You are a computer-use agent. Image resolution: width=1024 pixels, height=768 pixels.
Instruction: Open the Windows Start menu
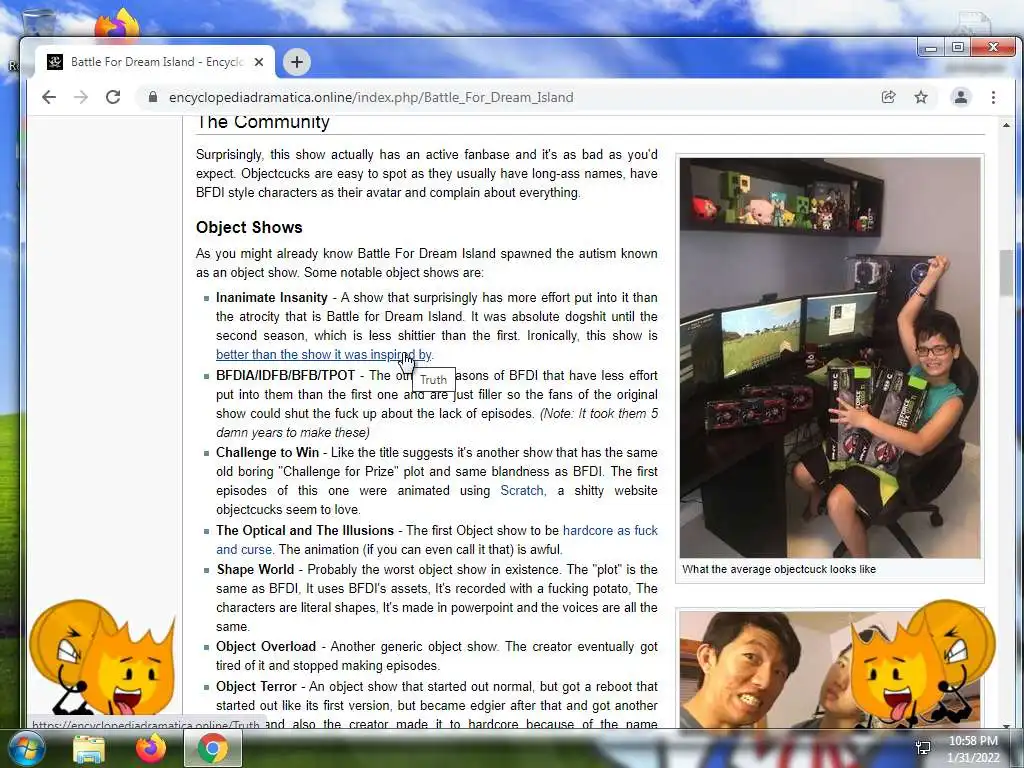point(25,748)
